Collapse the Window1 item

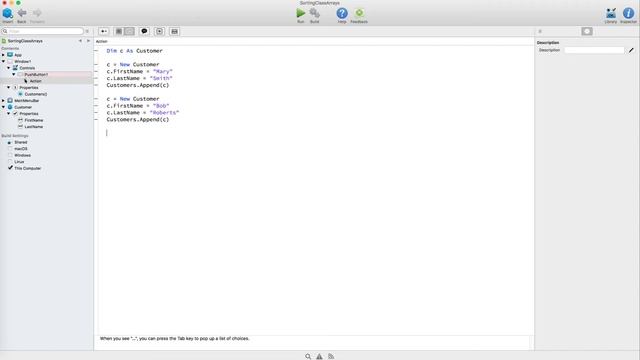[x=3, y=61]
